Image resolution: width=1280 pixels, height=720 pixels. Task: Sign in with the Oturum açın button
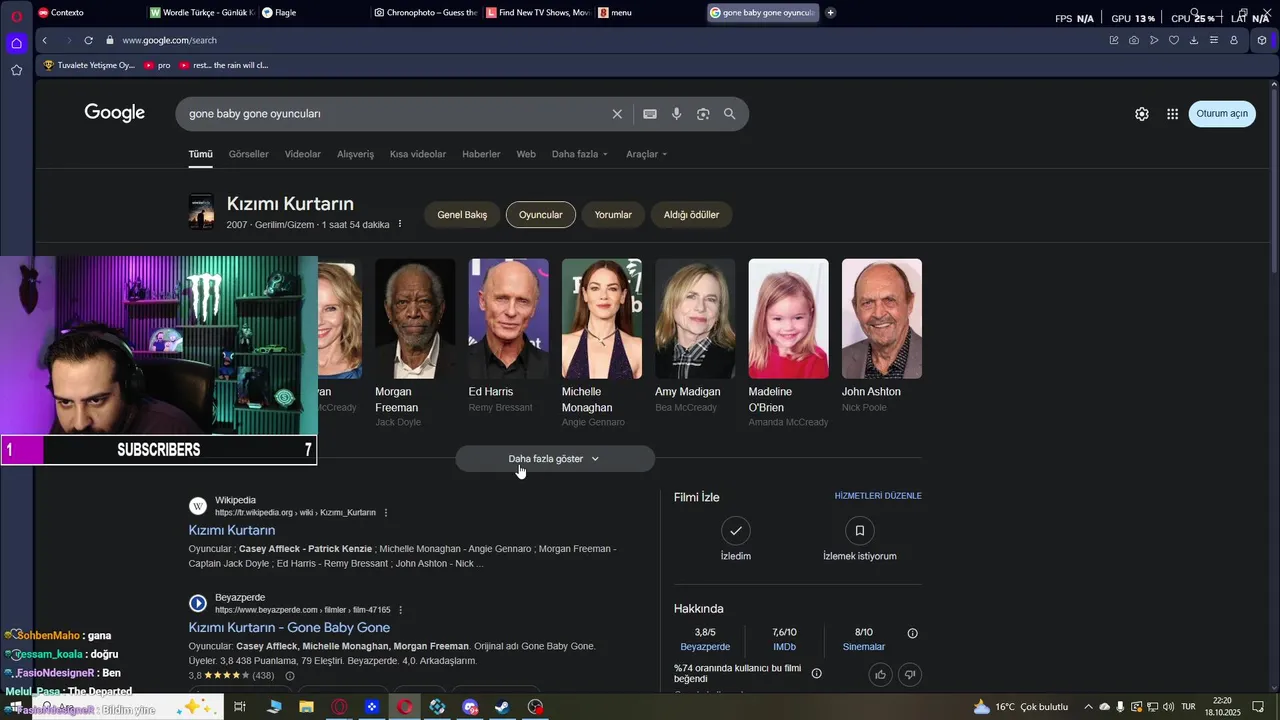(1222, 114)
